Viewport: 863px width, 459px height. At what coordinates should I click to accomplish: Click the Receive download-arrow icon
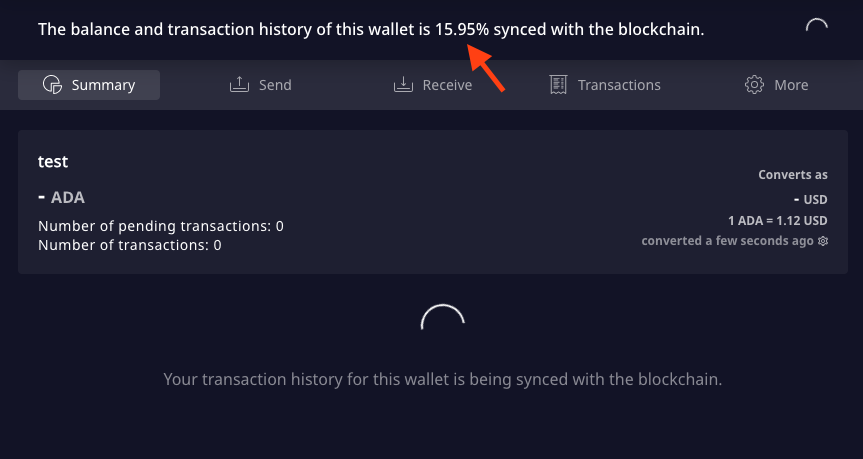[403, 85]
